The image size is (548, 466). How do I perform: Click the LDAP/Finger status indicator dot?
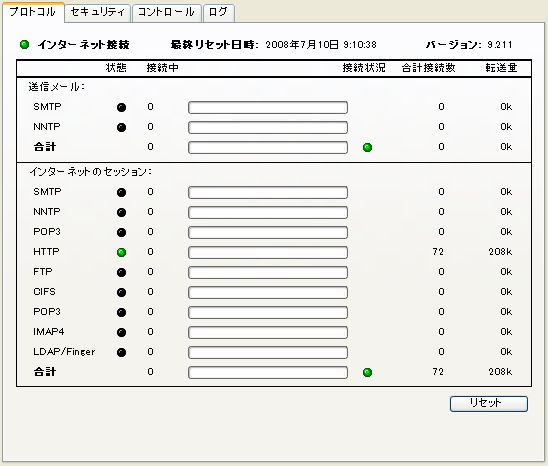coord(121,352)
